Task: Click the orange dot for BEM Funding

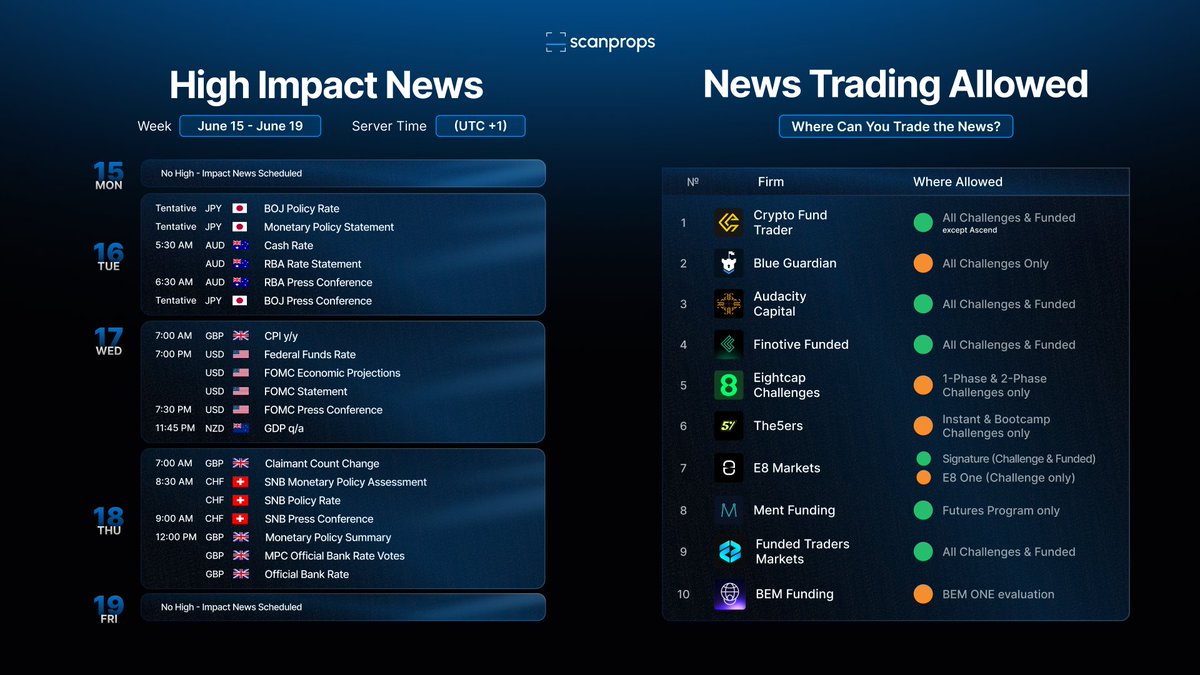Action: click(923, 594)
